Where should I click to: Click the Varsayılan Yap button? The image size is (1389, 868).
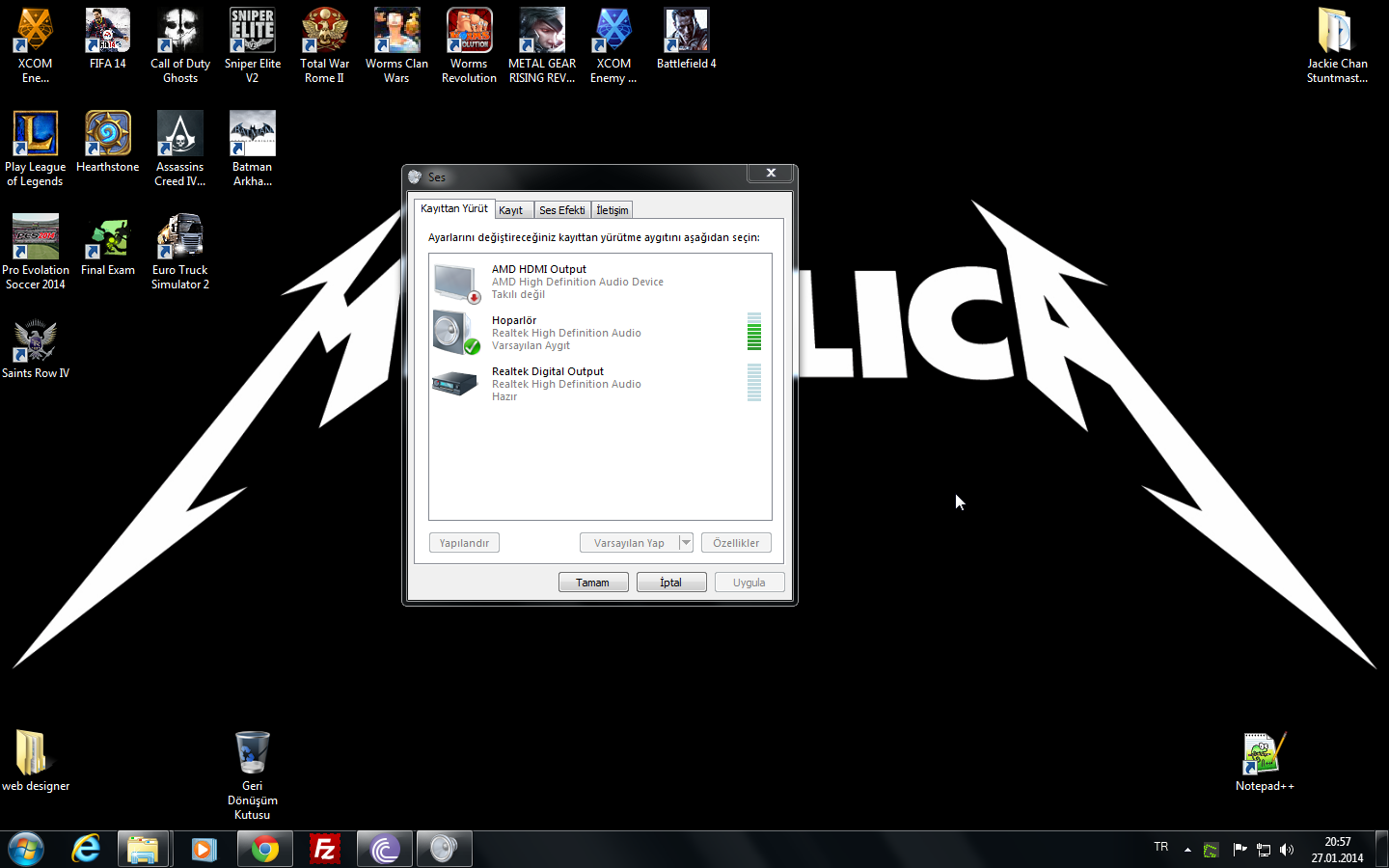[x=630, y=543]
